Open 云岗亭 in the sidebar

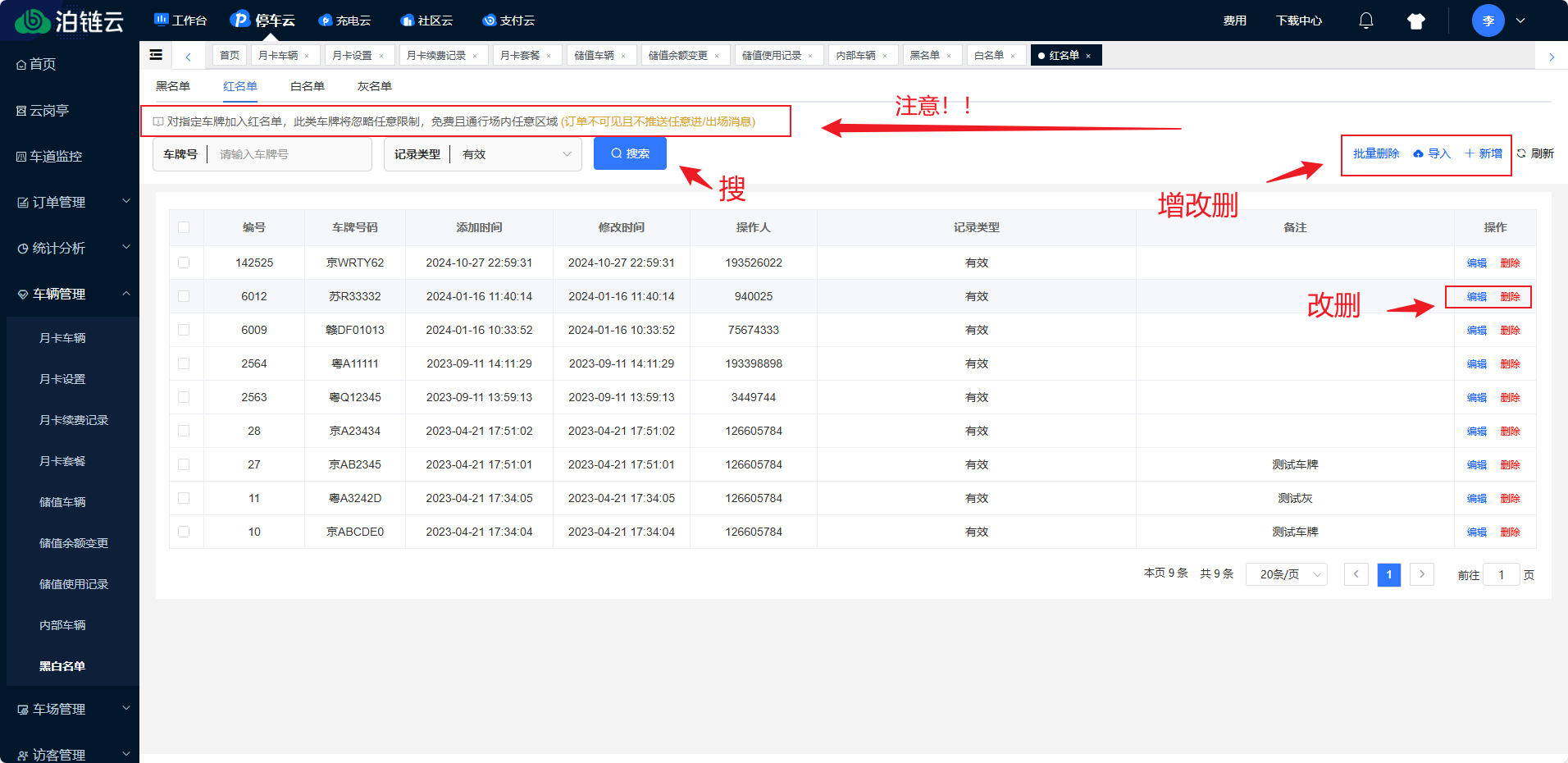pyautogui.click(x=43, y=110)
